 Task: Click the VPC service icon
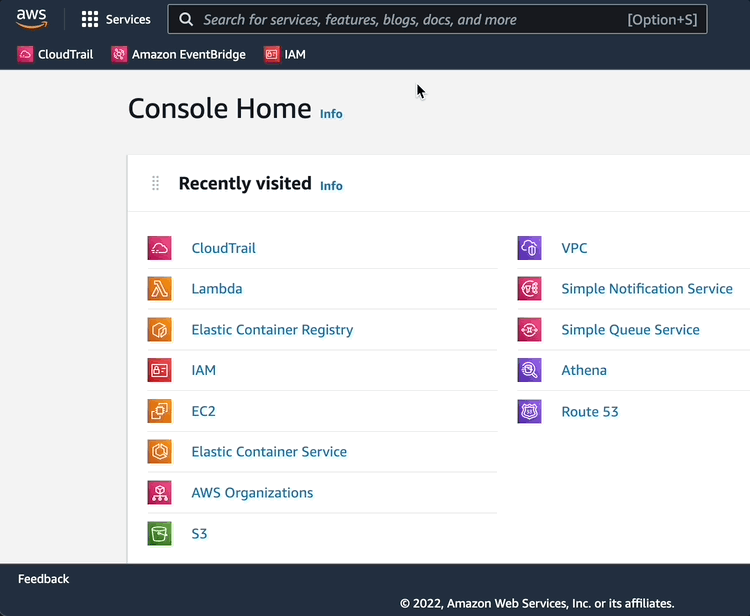coord(529,248)
